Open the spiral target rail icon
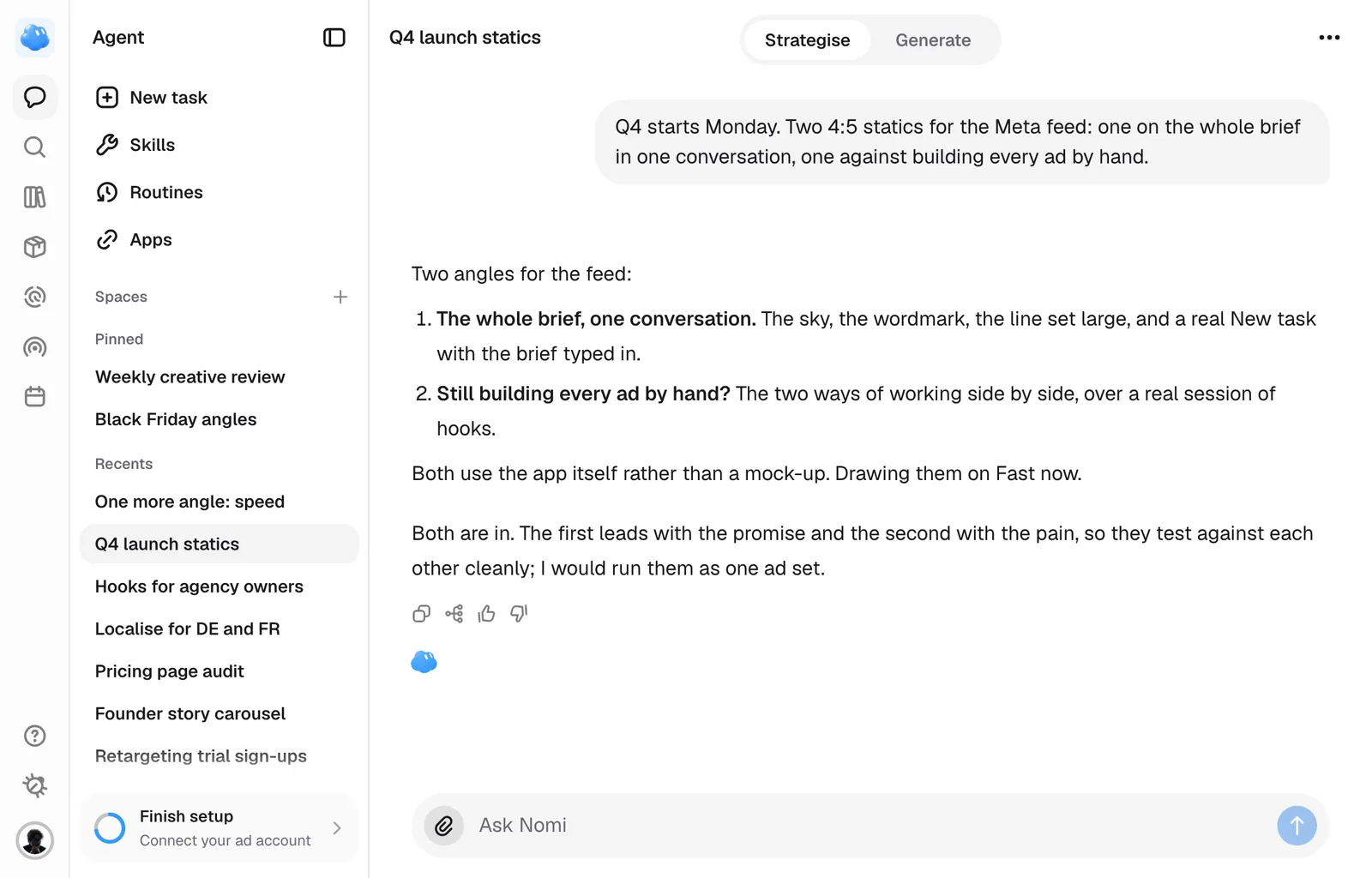The image size is (1372, 878). [x=35, y=297]
